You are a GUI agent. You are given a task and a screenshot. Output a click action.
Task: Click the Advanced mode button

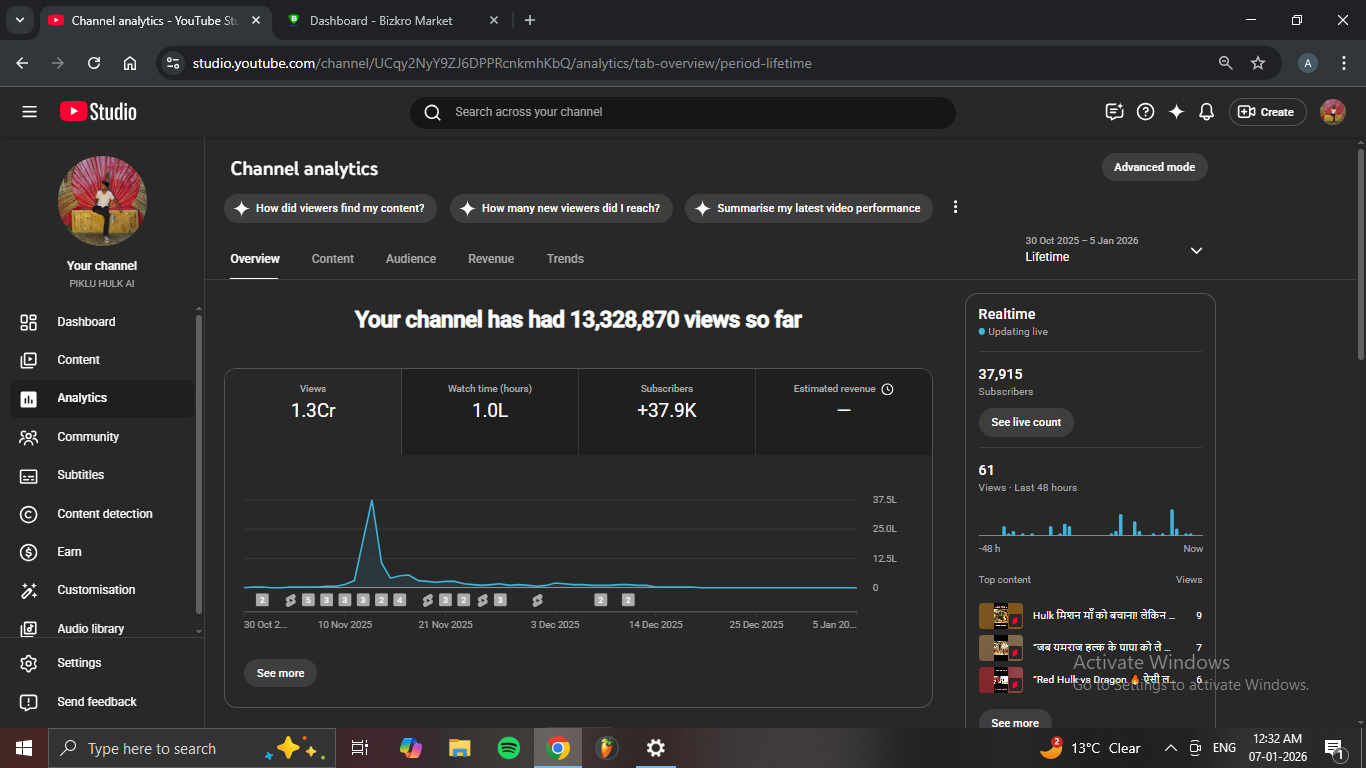tap(1154, 167)
